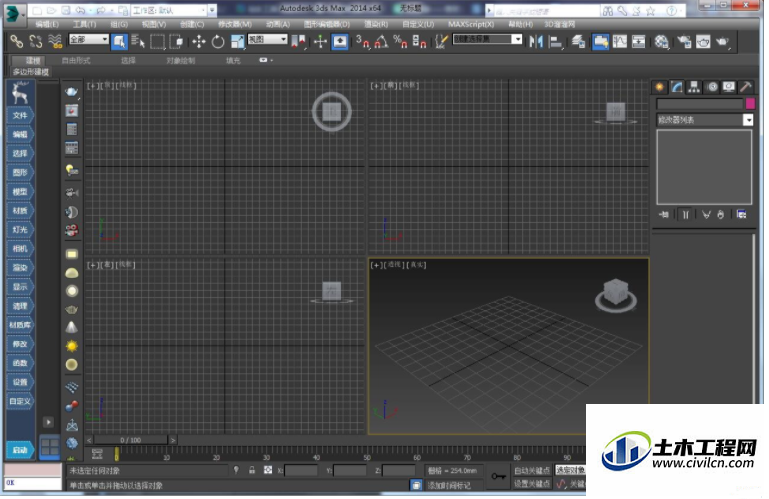
Task: Click the Use Pivot Point Center icon
Action: pyautogui.click(x=298, y=42)
